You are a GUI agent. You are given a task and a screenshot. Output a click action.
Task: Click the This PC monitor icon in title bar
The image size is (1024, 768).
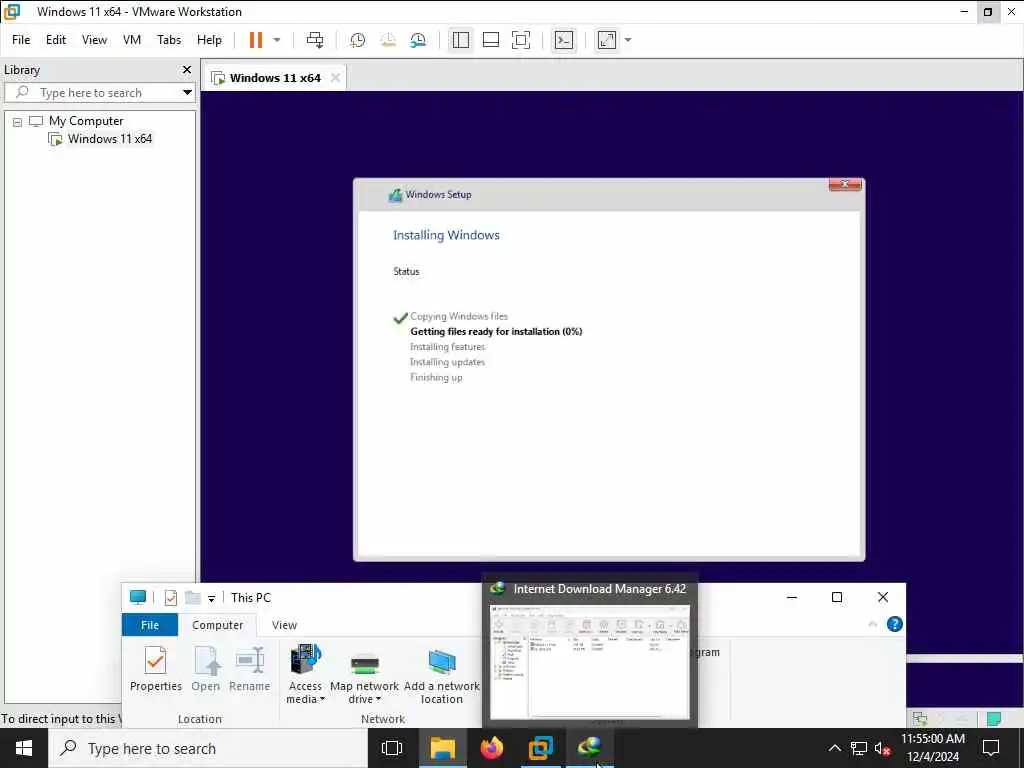click(138, 597)
